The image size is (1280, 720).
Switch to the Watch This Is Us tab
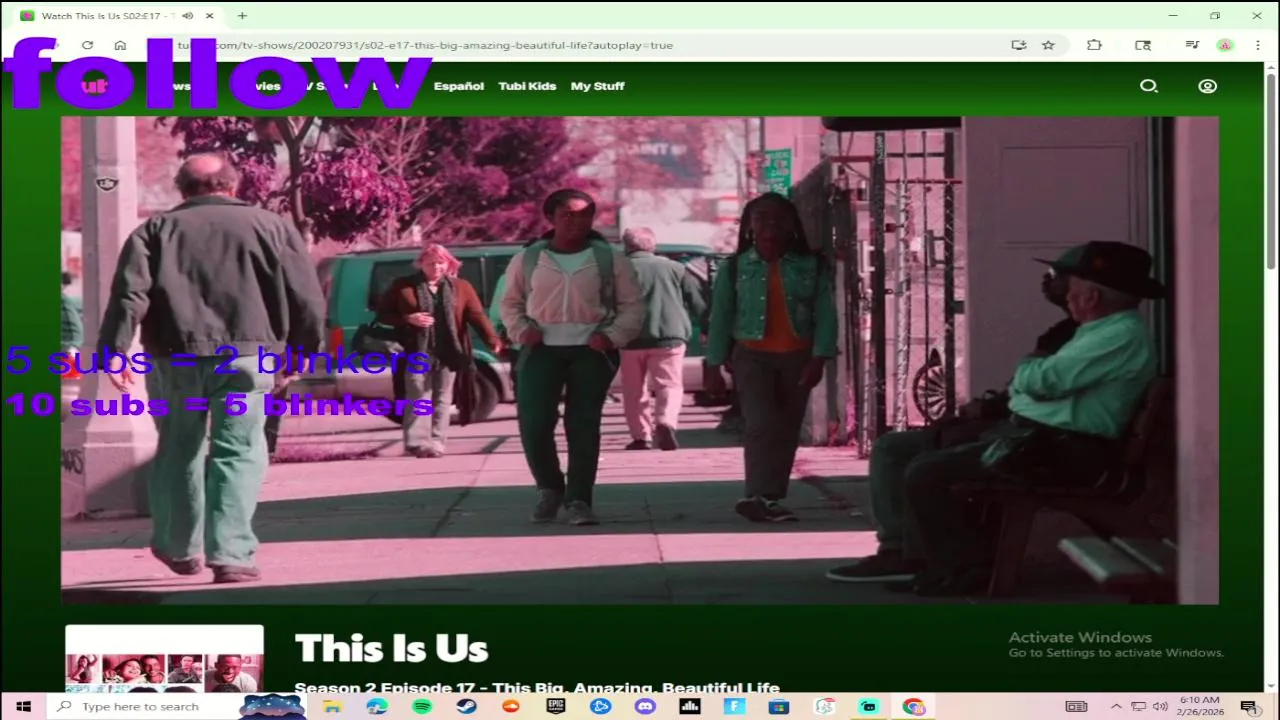(x=122, y=16)
